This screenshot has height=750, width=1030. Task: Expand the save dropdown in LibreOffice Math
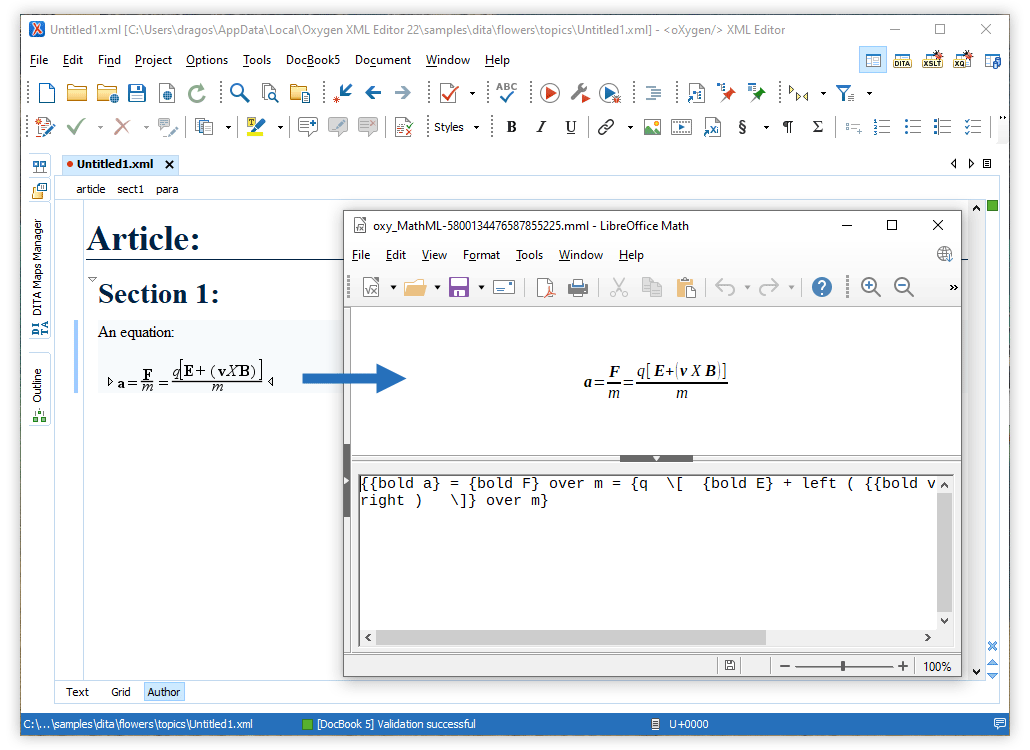pos(481,288)
